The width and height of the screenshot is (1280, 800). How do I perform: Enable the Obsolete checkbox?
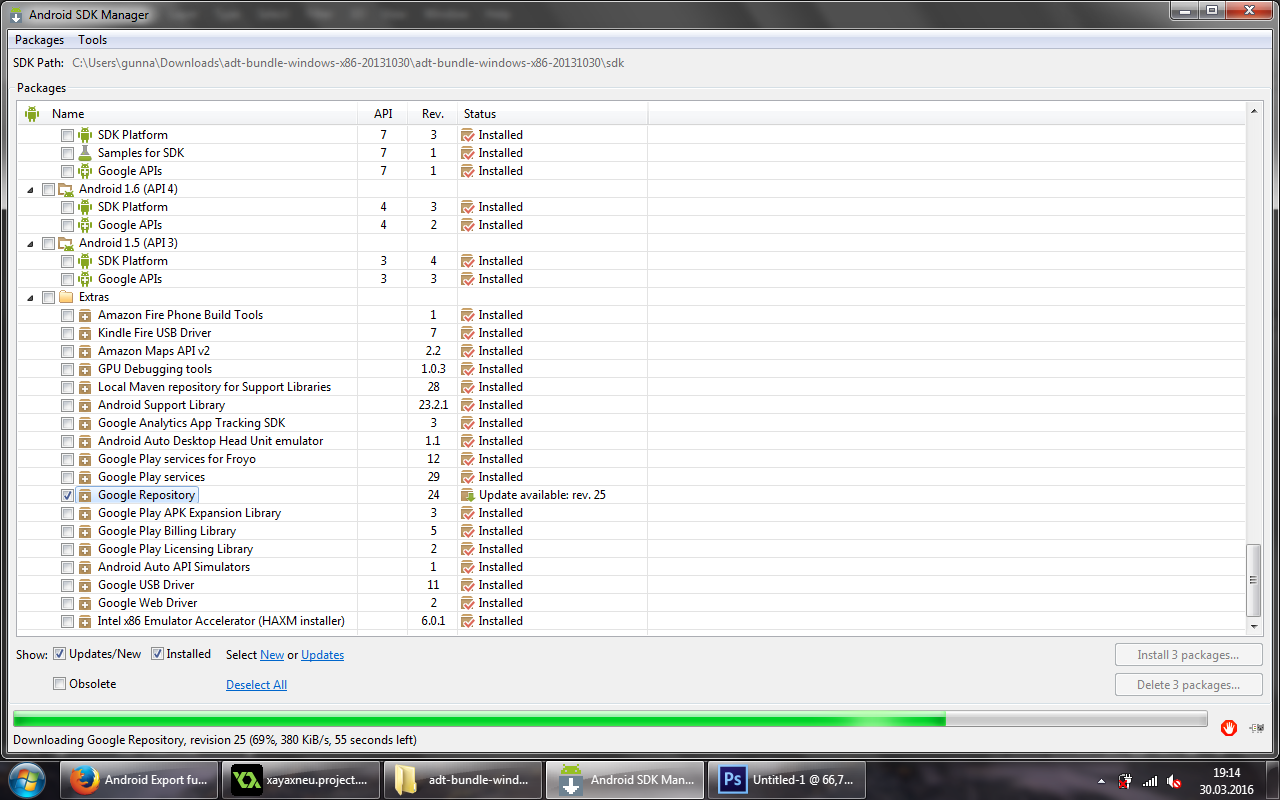pos(60,684)
